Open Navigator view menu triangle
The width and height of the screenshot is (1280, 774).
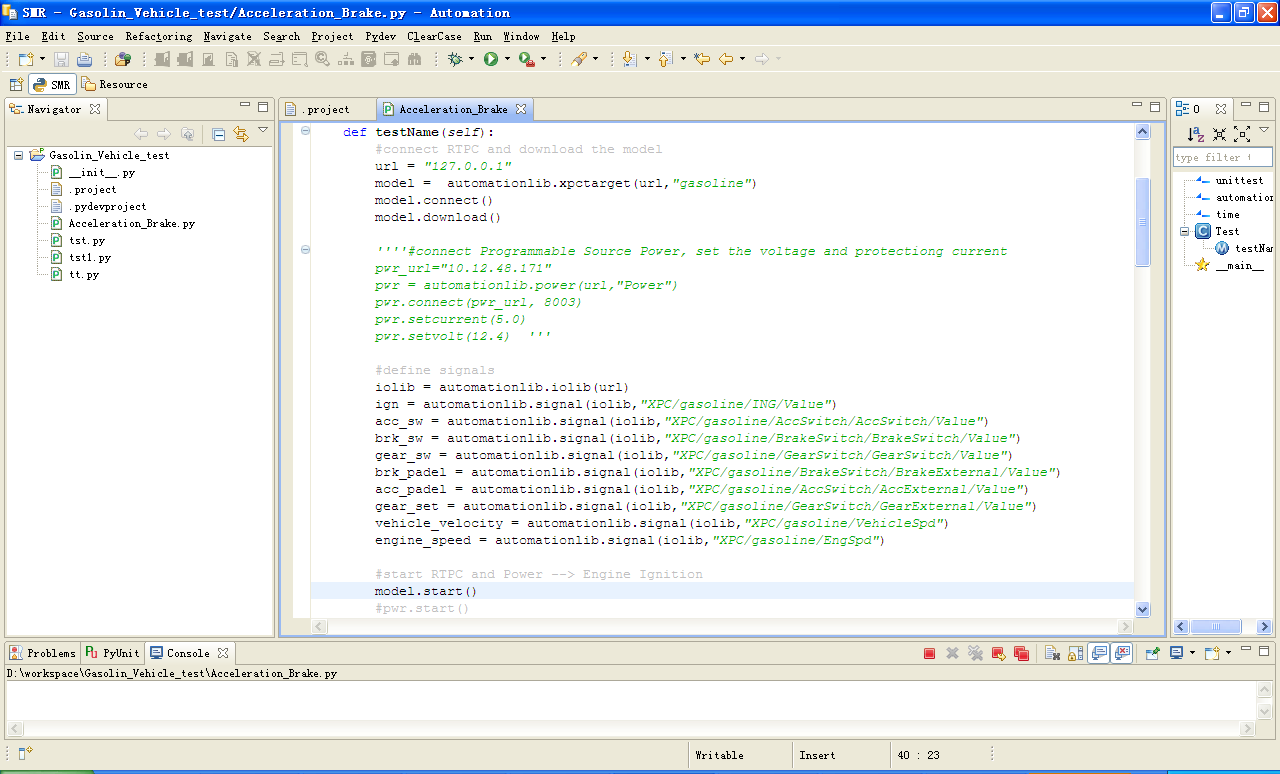pyautogui.click(x=263, y=131)
